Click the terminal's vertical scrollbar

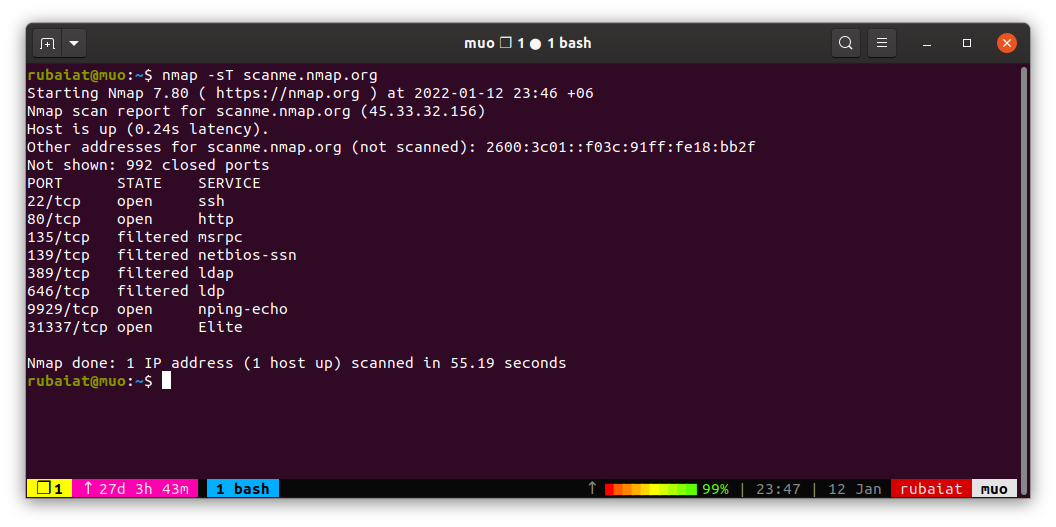click(1024, 270)
